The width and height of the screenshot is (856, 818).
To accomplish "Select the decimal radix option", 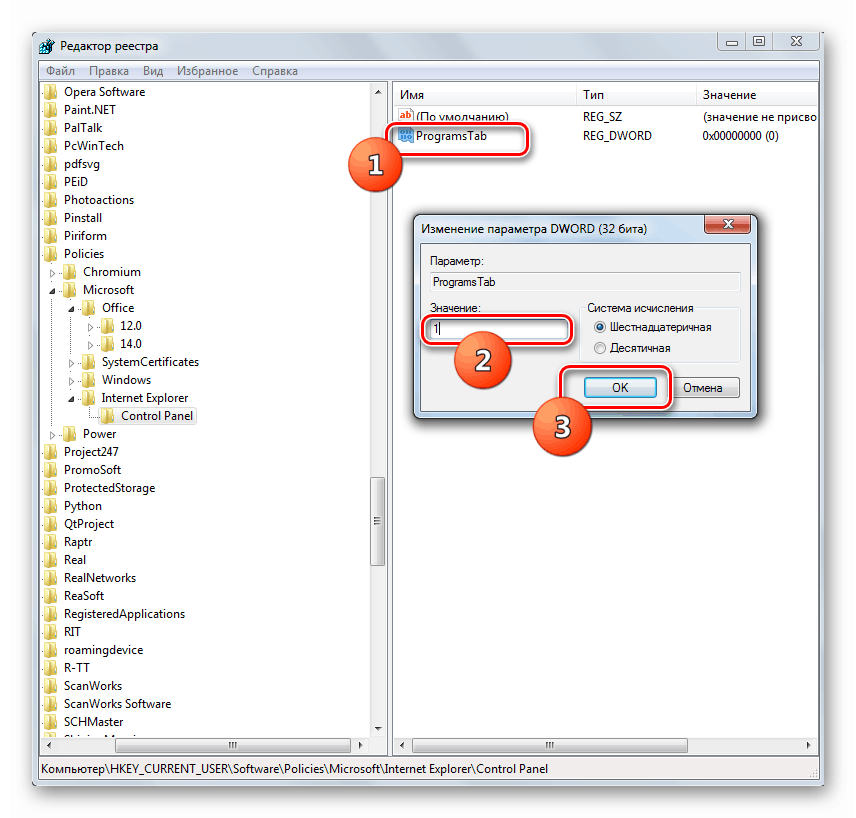I will point(600,348).
